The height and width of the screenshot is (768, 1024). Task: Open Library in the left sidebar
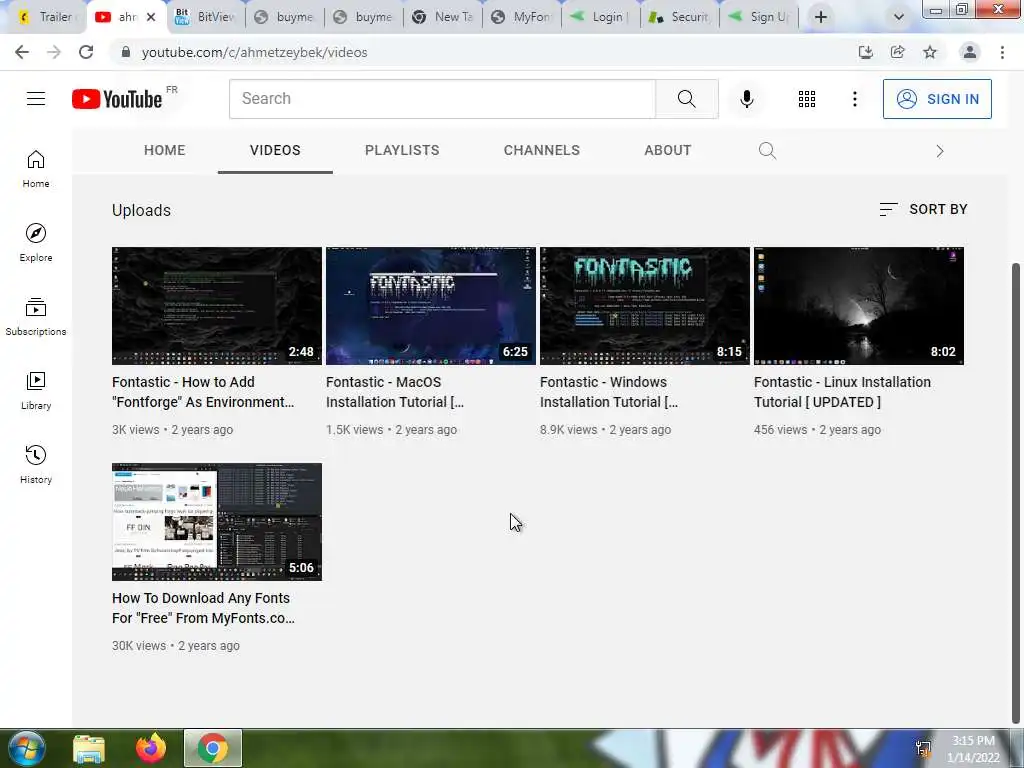[x=36, y=391]
